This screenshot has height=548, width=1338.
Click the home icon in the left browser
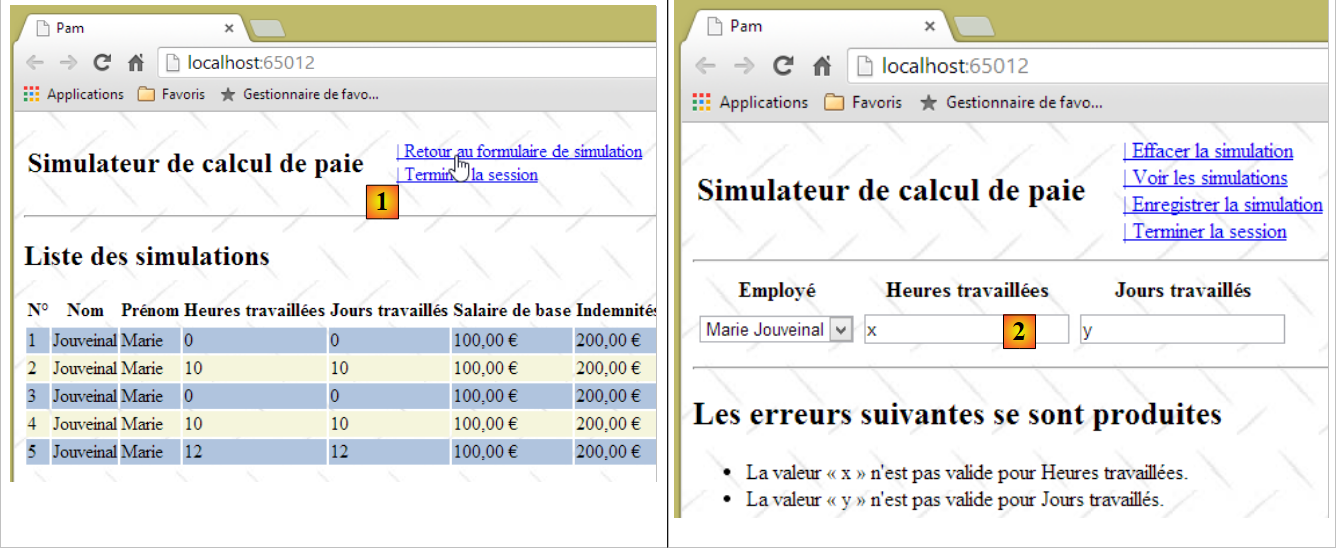[x=136, y=63]
